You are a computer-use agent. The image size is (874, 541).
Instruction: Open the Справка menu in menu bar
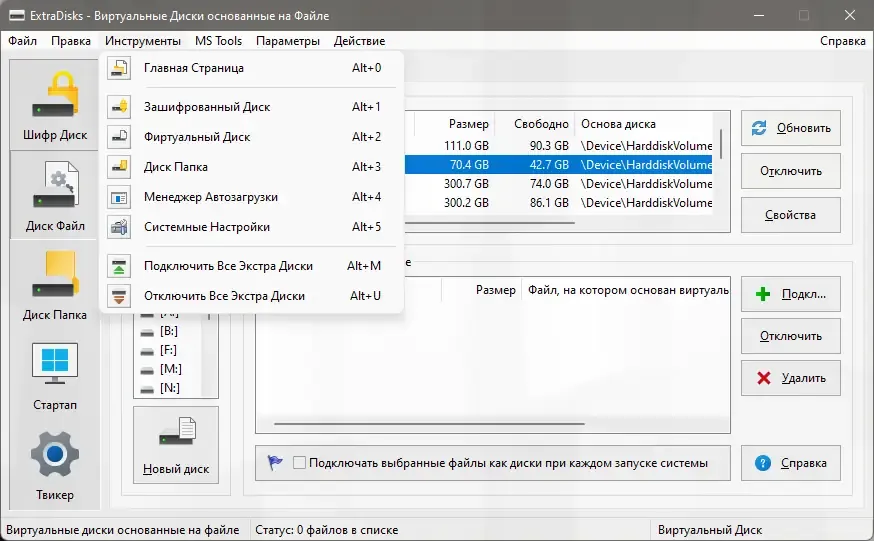click(x=842, y=41)
